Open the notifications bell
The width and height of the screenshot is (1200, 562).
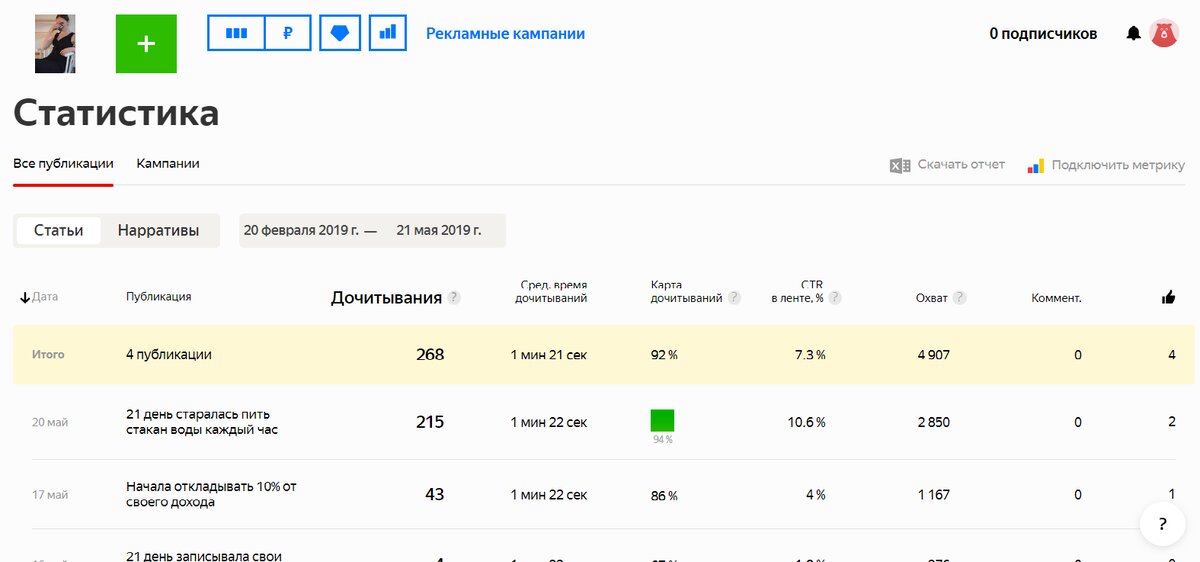click(1133, 34)
